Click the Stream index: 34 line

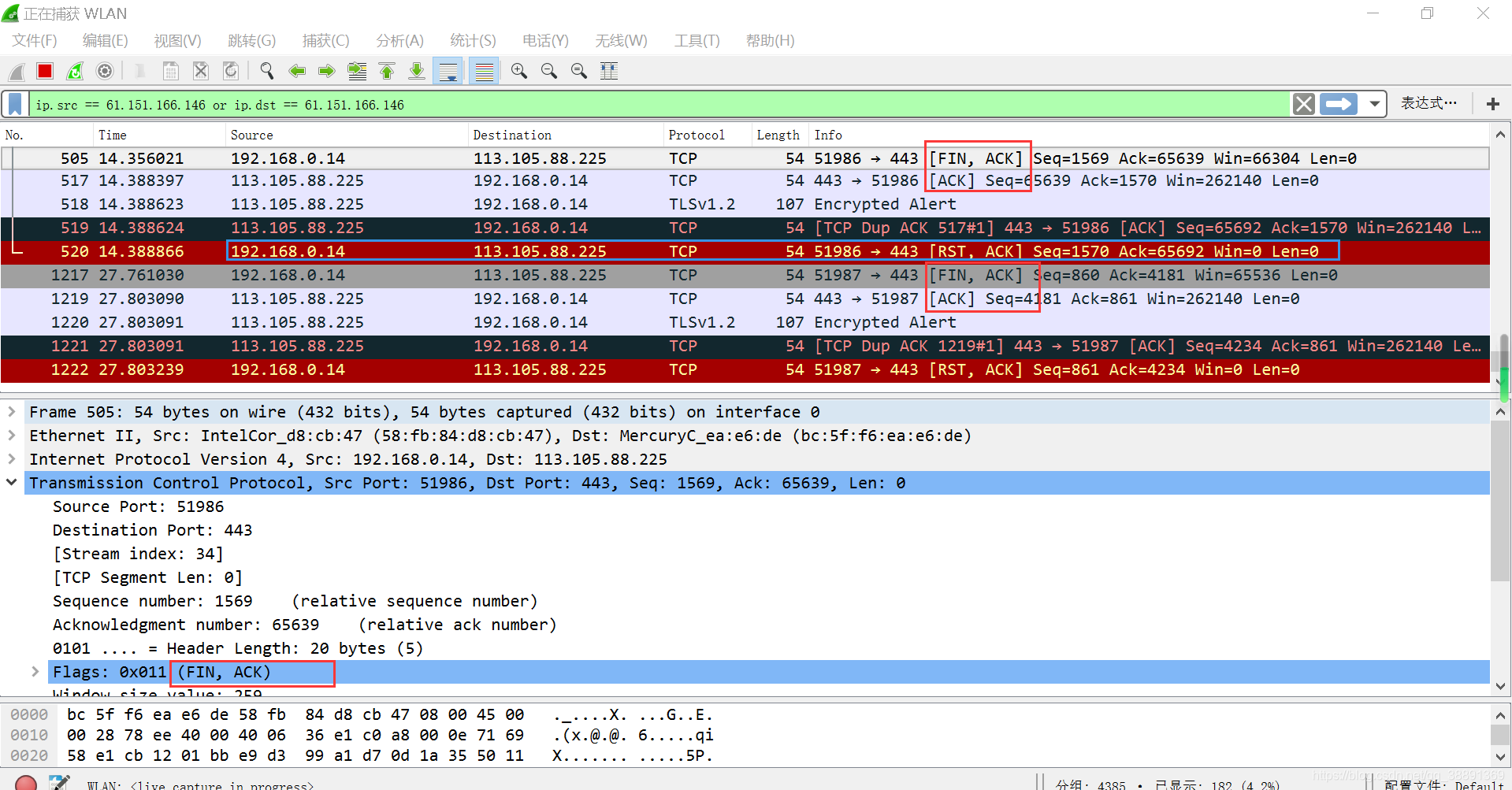138,554
